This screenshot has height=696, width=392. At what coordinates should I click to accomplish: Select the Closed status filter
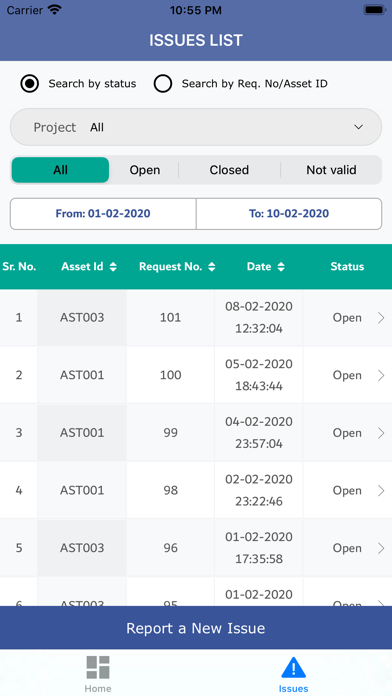pos(229,170)
